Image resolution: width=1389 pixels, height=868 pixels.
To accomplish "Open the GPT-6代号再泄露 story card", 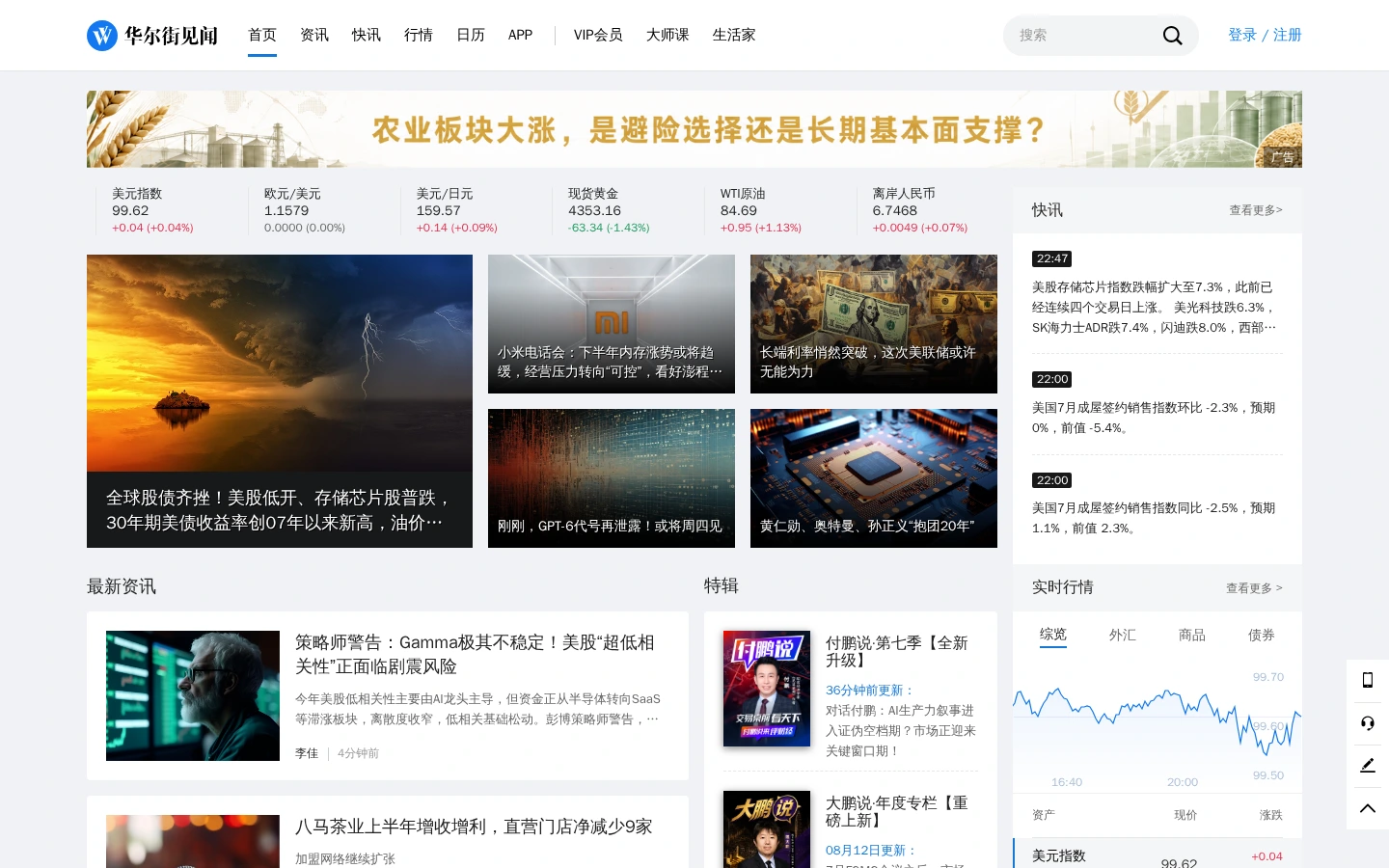I will pos(612,478).
